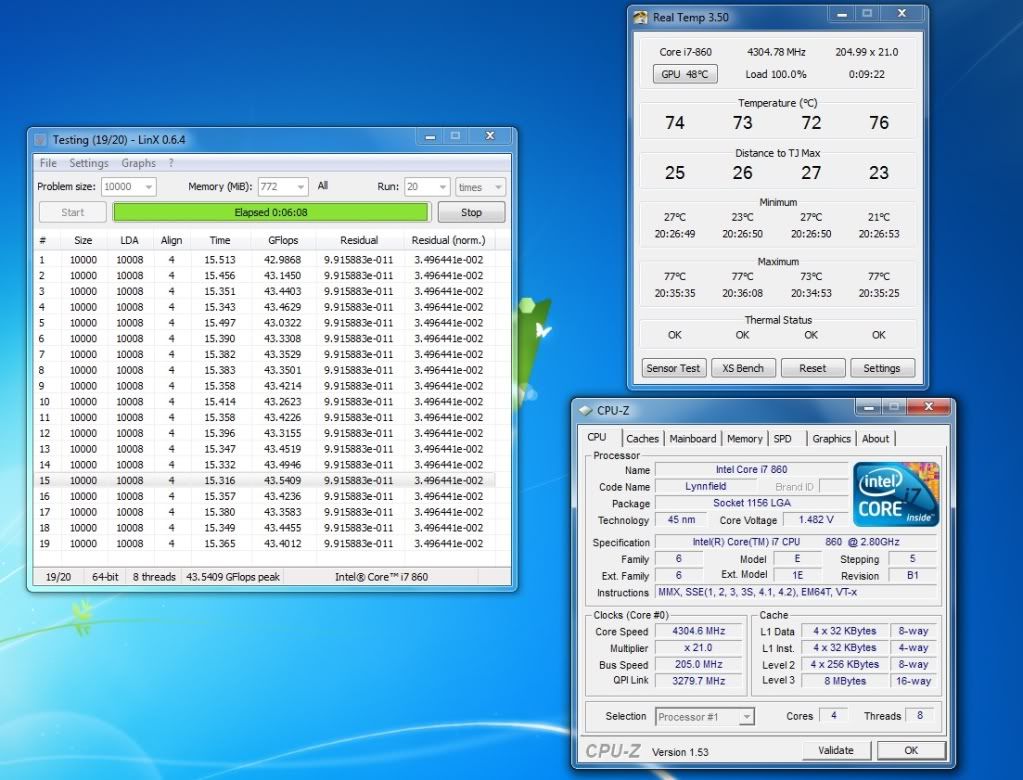Viewport: 1023px width, 780px height.
Task: Select the highlighted run 15 row in LinX
Action: click(x=264, y=481)
